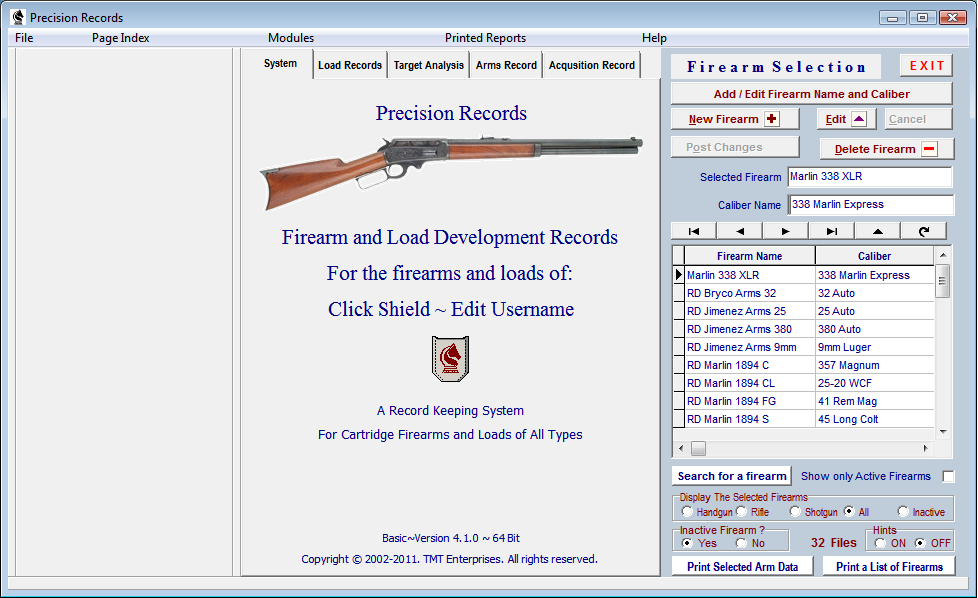Click the 357 Magnum caliber cell
Image resolution: width=978 pixels, height=598 pixels.
[x=874, y=365]
